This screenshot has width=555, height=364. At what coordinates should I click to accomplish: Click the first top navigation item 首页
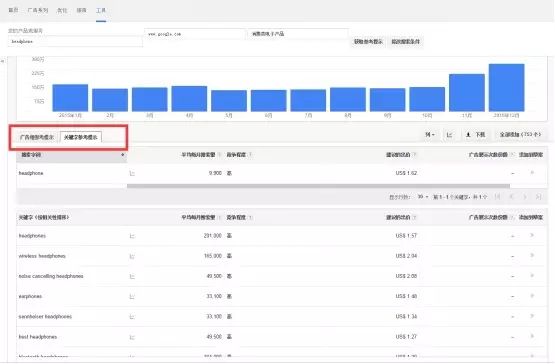point(13,10)
